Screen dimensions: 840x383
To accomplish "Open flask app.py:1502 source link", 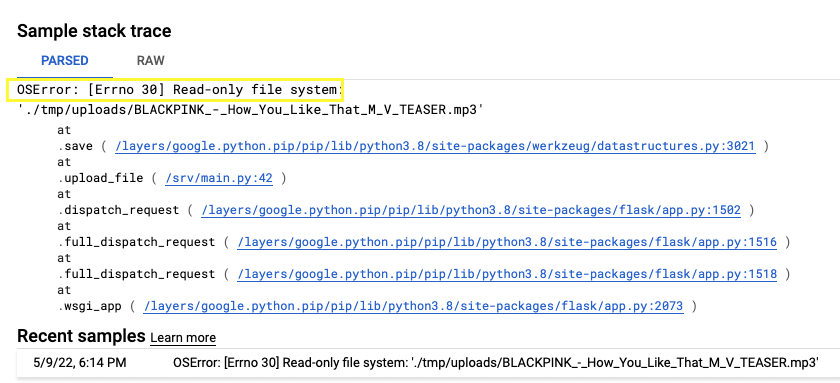I will point(471,210).
